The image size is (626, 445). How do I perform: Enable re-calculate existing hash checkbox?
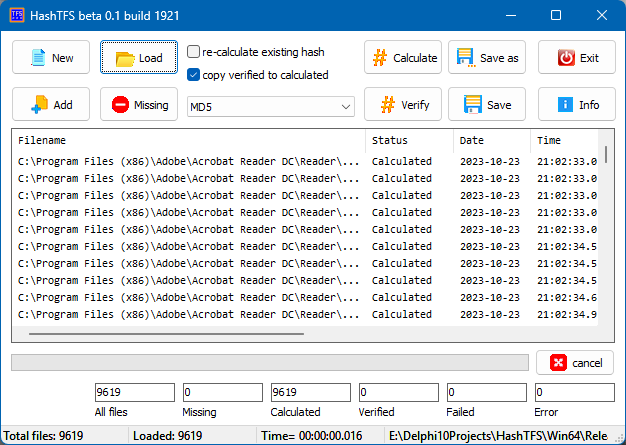pos(194,52)
